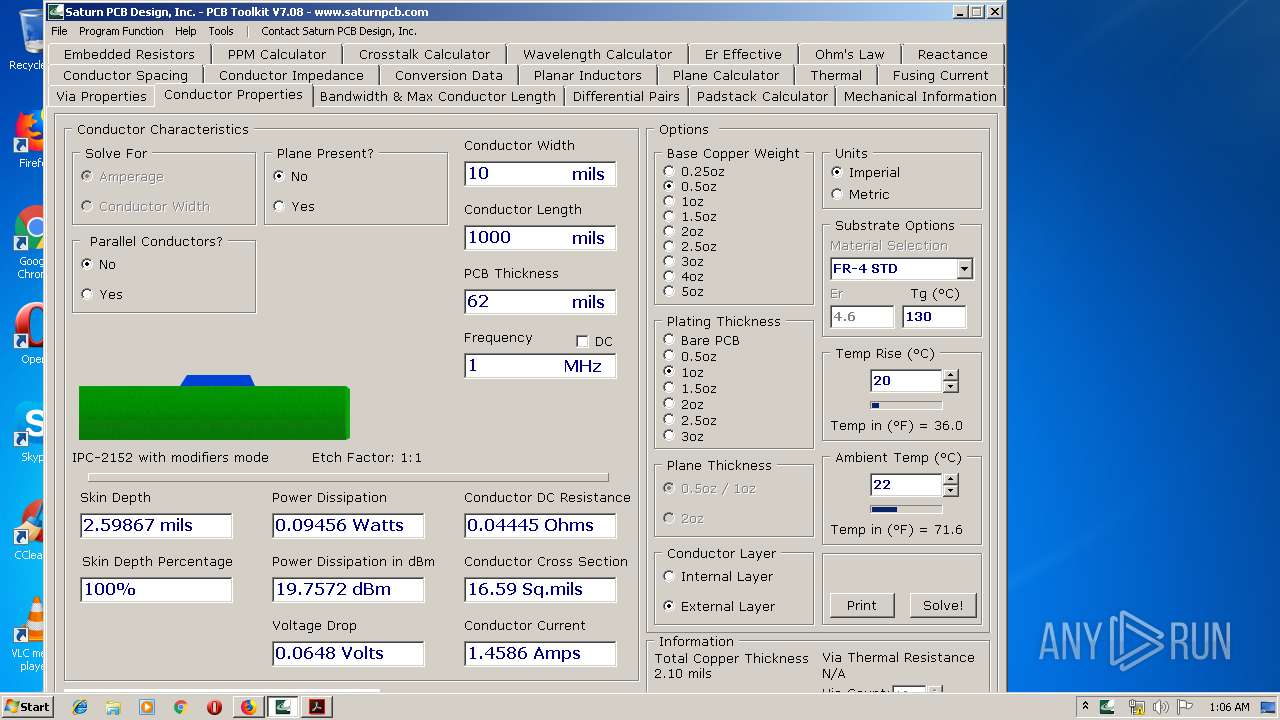Click the Conductor Width input field

tap(540, 174)
